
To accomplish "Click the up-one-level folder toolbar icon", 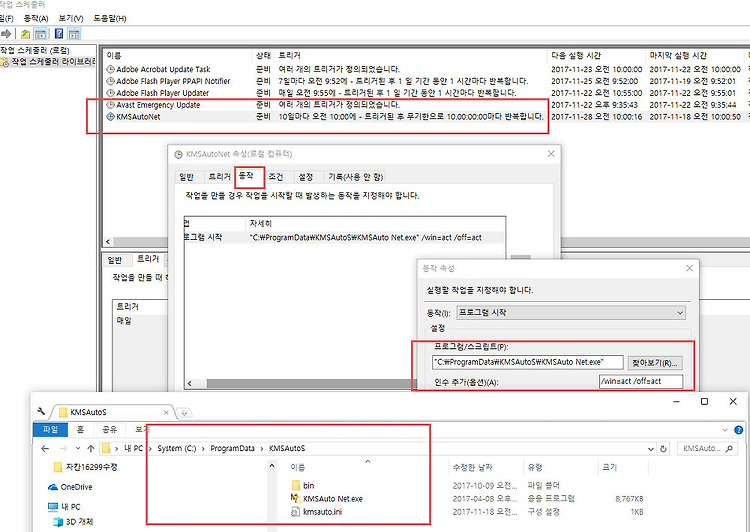I will tap(25, 34).
